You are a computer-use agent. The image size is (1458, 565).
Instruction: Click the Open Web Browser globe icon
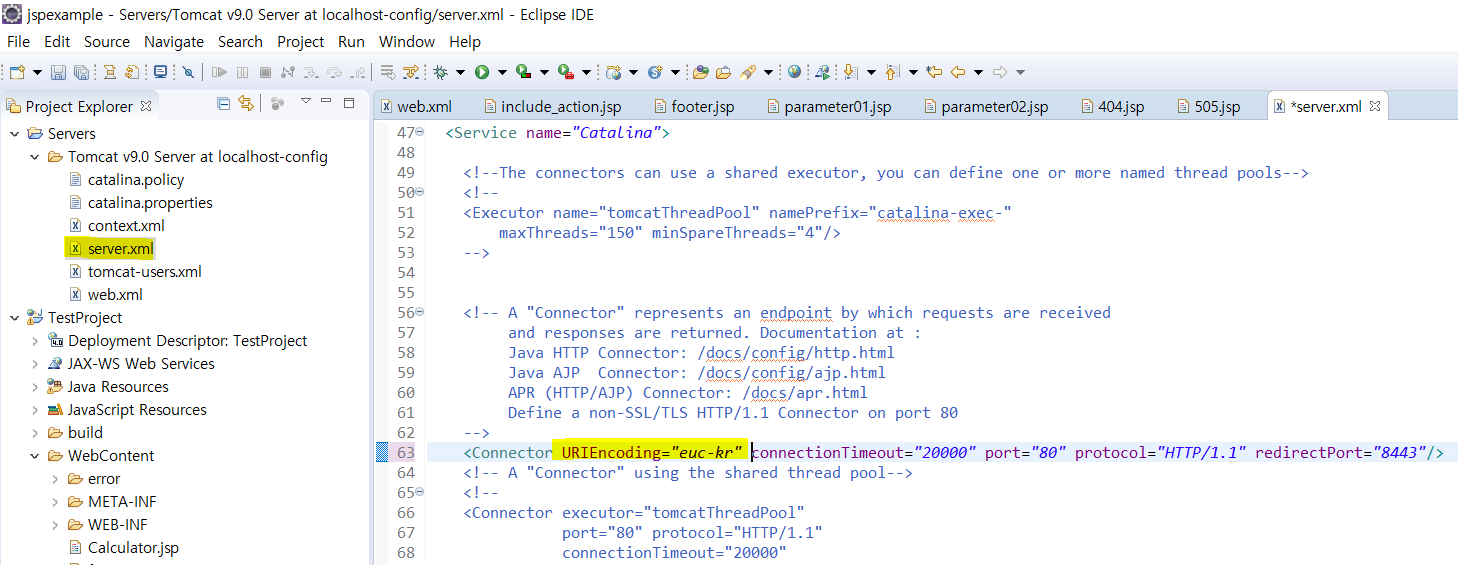(795, 72)
